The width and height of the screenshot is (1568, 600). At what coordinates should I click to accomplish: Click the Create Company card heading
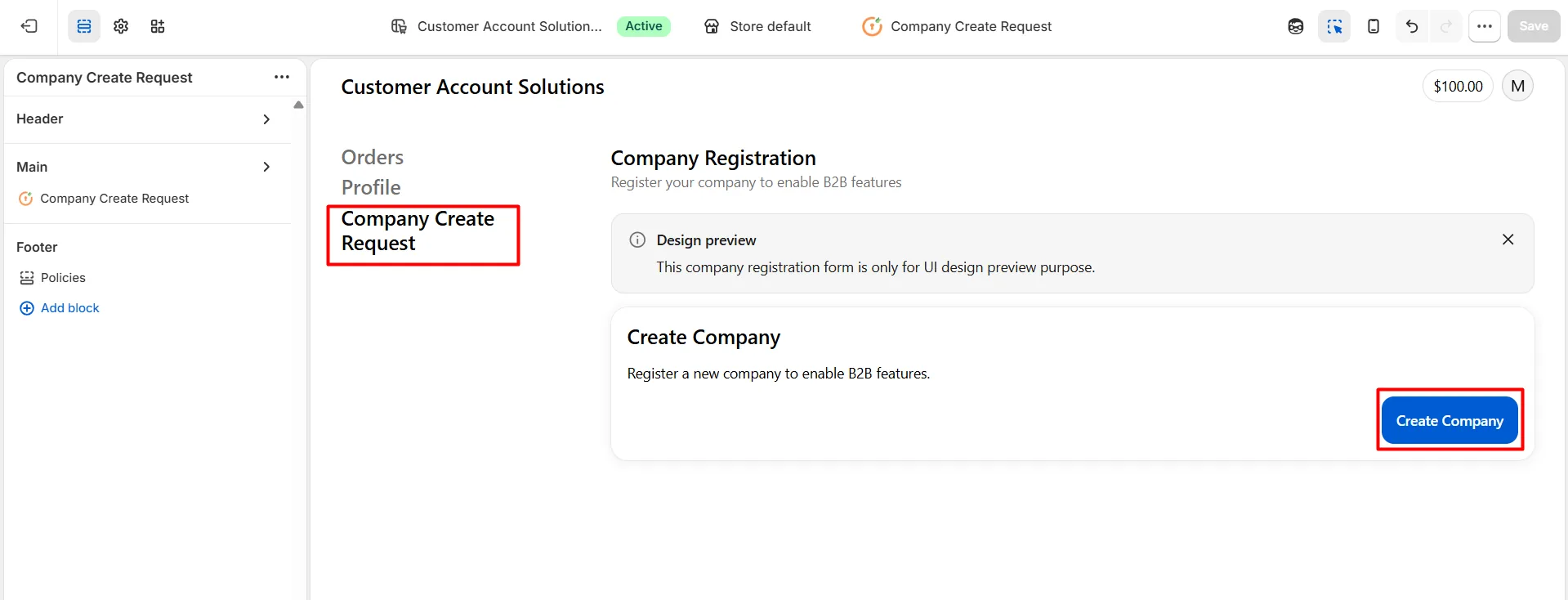point(704,338)
